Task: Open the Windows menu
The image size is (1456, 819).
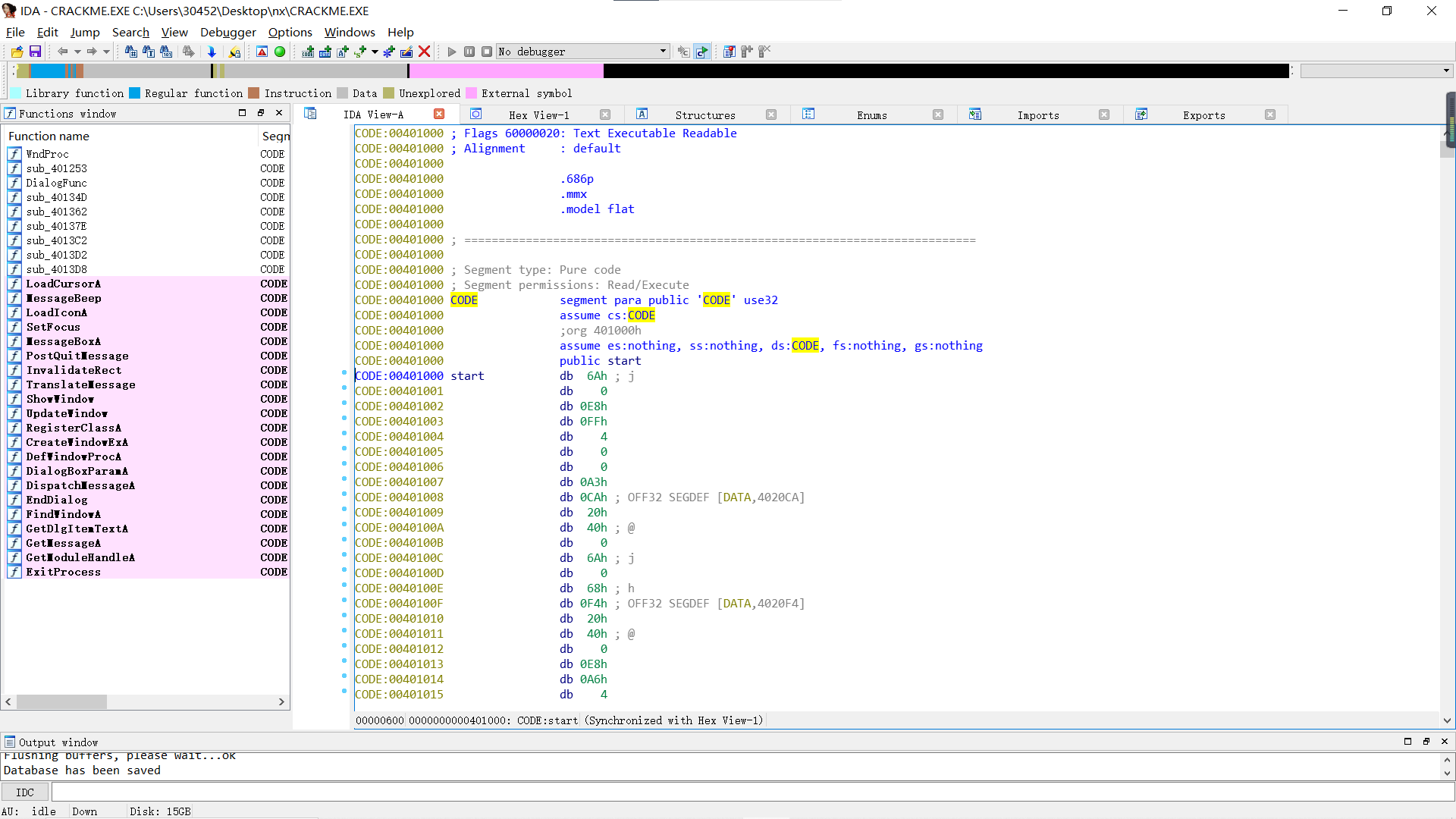Action: (350, 32)
